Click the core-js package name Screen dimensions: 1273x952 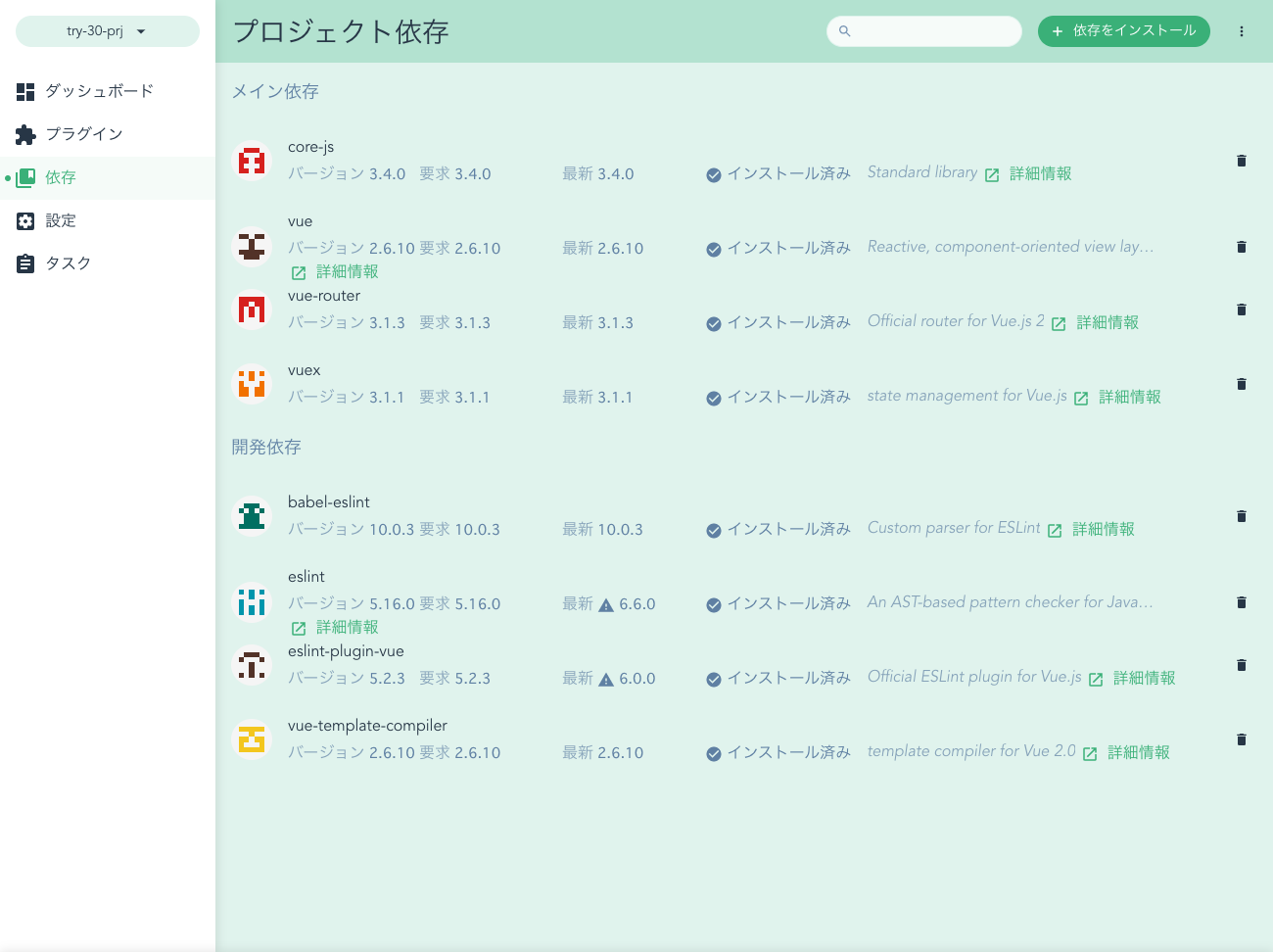click(x=310, y=147)
